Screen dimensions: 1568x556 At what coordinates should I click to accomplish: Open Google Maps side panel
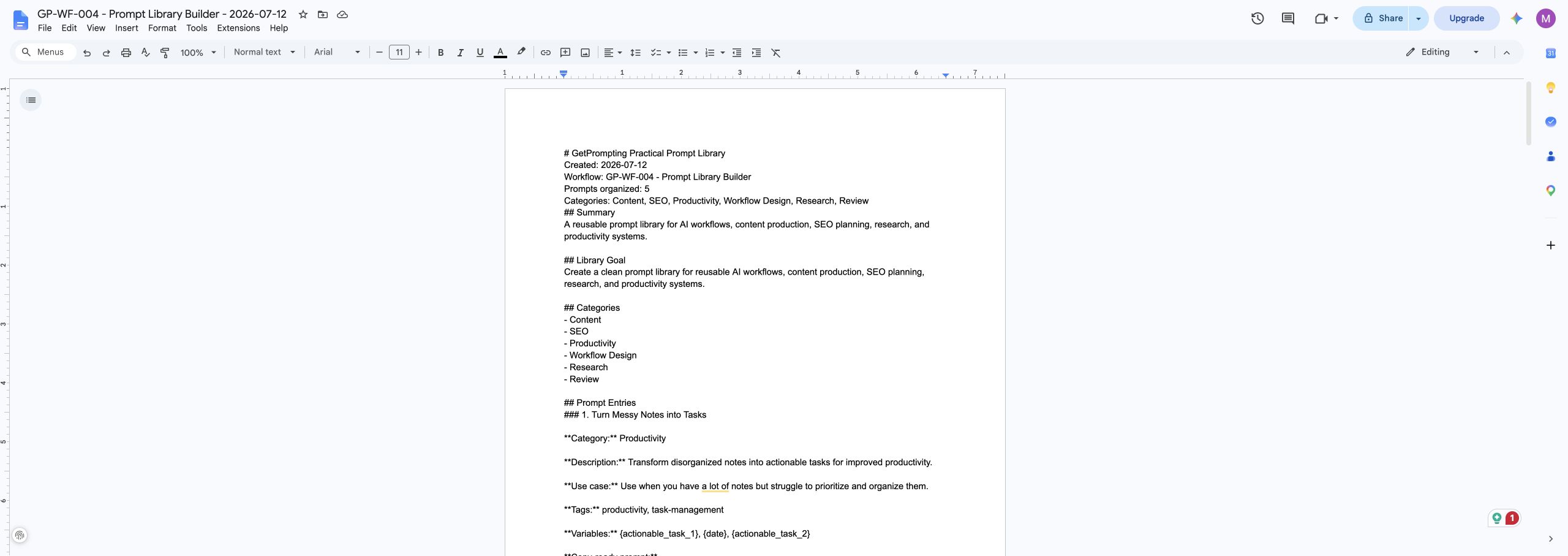click(1551, 191)
